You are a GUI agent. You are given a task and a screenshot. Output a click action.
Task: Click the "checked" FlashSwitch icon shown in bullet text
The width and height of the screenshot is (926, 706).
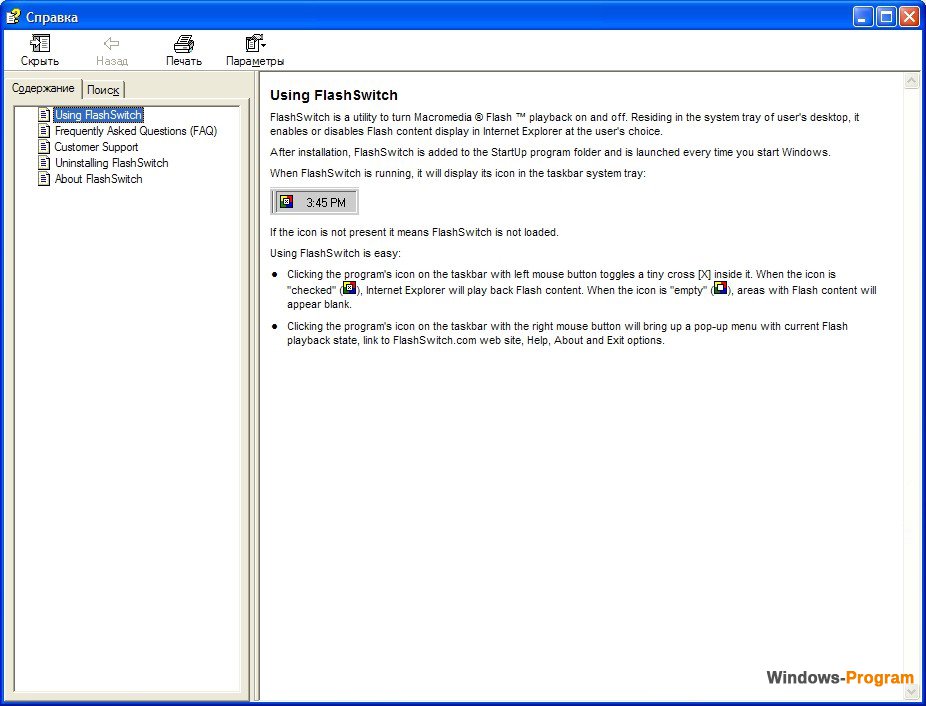351,289
